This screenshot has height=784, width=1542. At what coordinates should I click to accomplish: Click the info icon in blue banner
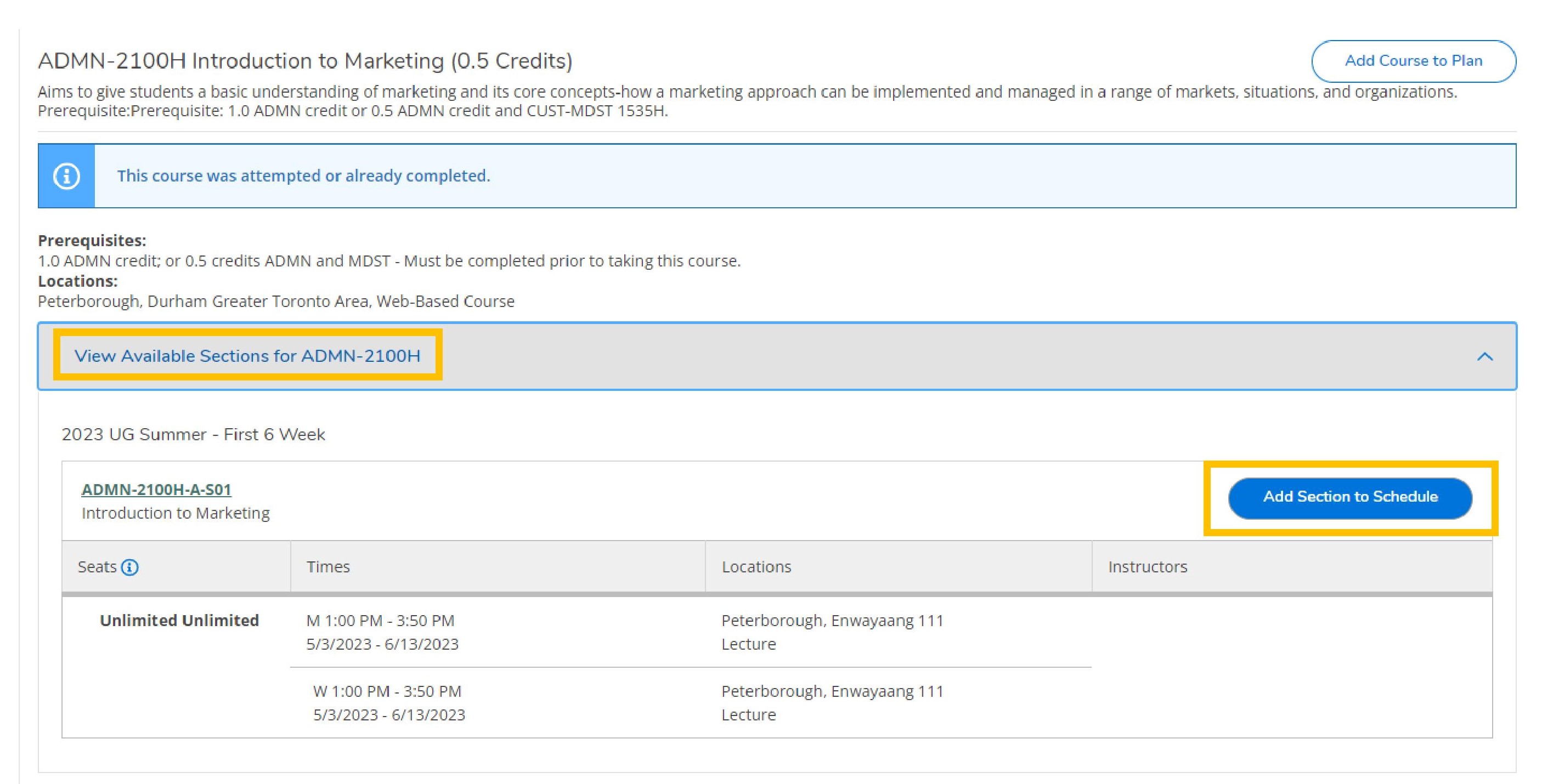click(x=66, y=176)
